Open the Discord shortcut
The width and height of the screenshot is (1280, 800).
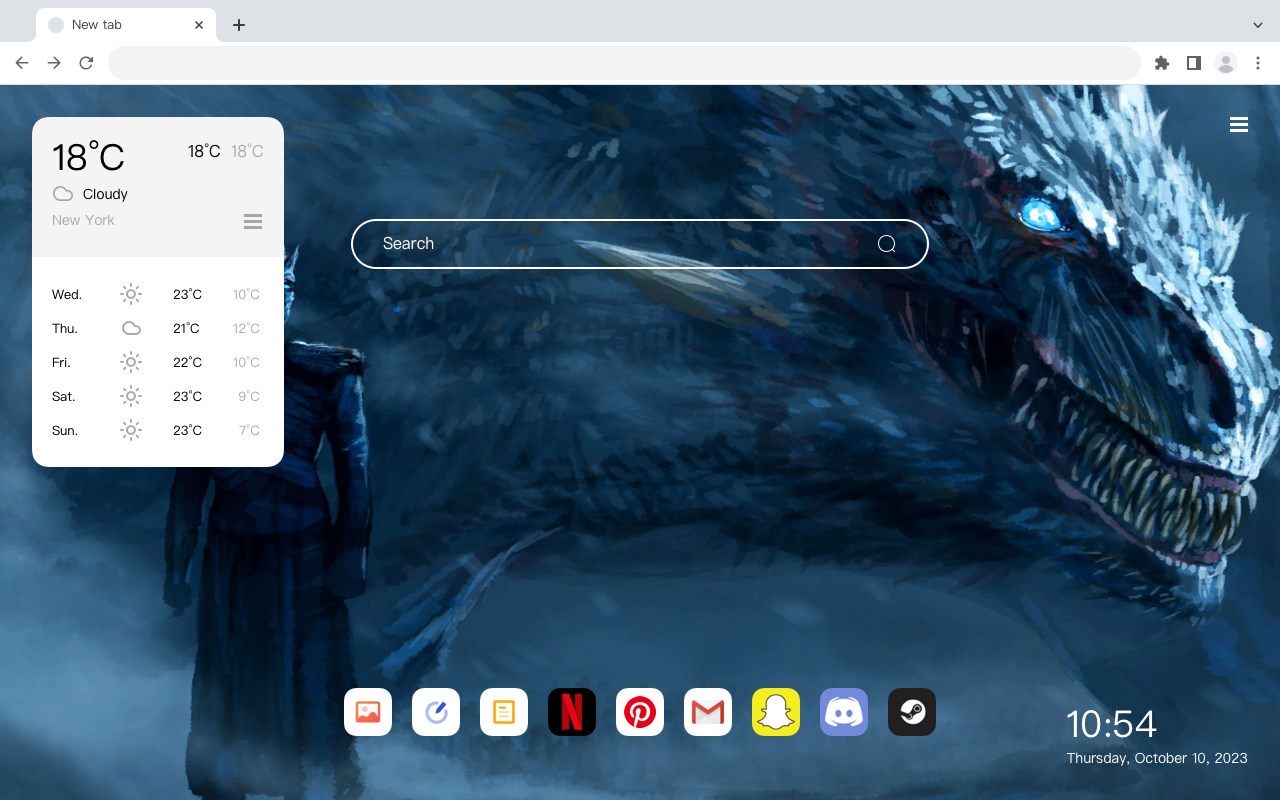[x=844, y=712]
